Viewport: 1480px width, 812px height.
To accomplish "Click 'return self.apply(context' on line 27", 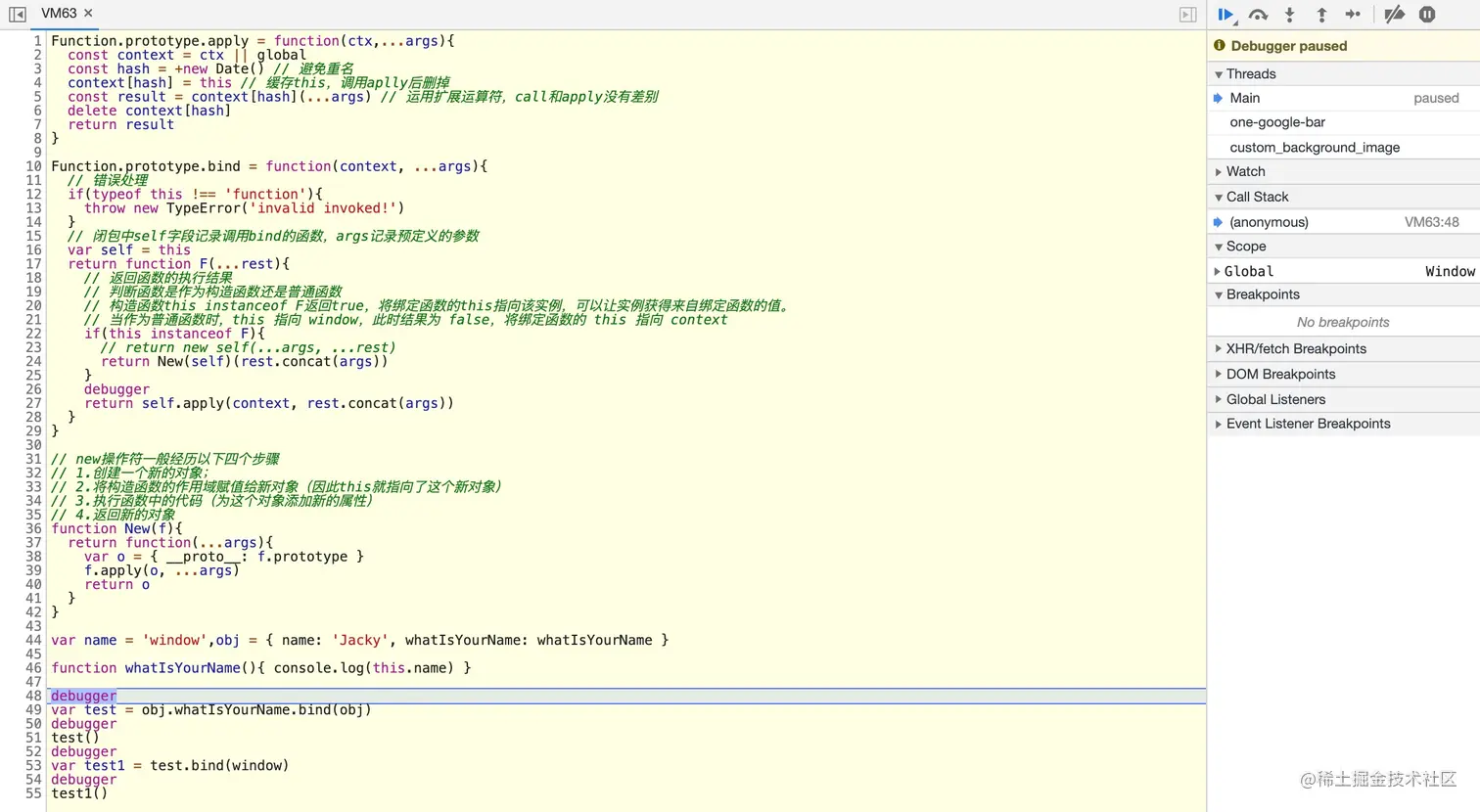I will point(188,403).
